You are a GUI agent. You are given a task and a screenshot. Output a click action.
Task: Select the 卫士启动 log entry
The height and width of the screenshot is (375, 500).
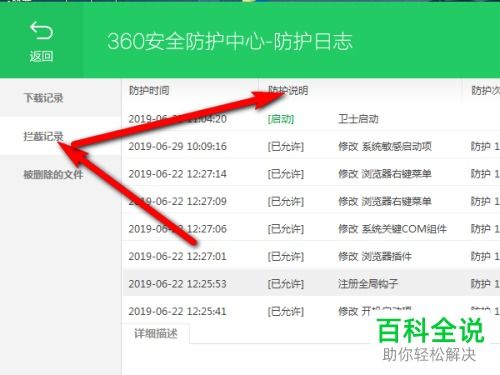tap(358, 119)
